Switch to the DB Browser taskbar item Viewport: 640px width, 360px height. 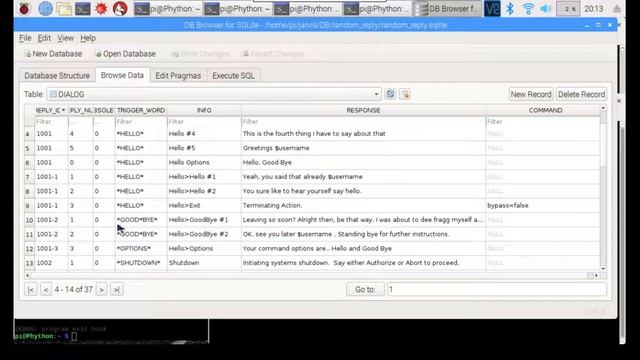tap(447, 9)
